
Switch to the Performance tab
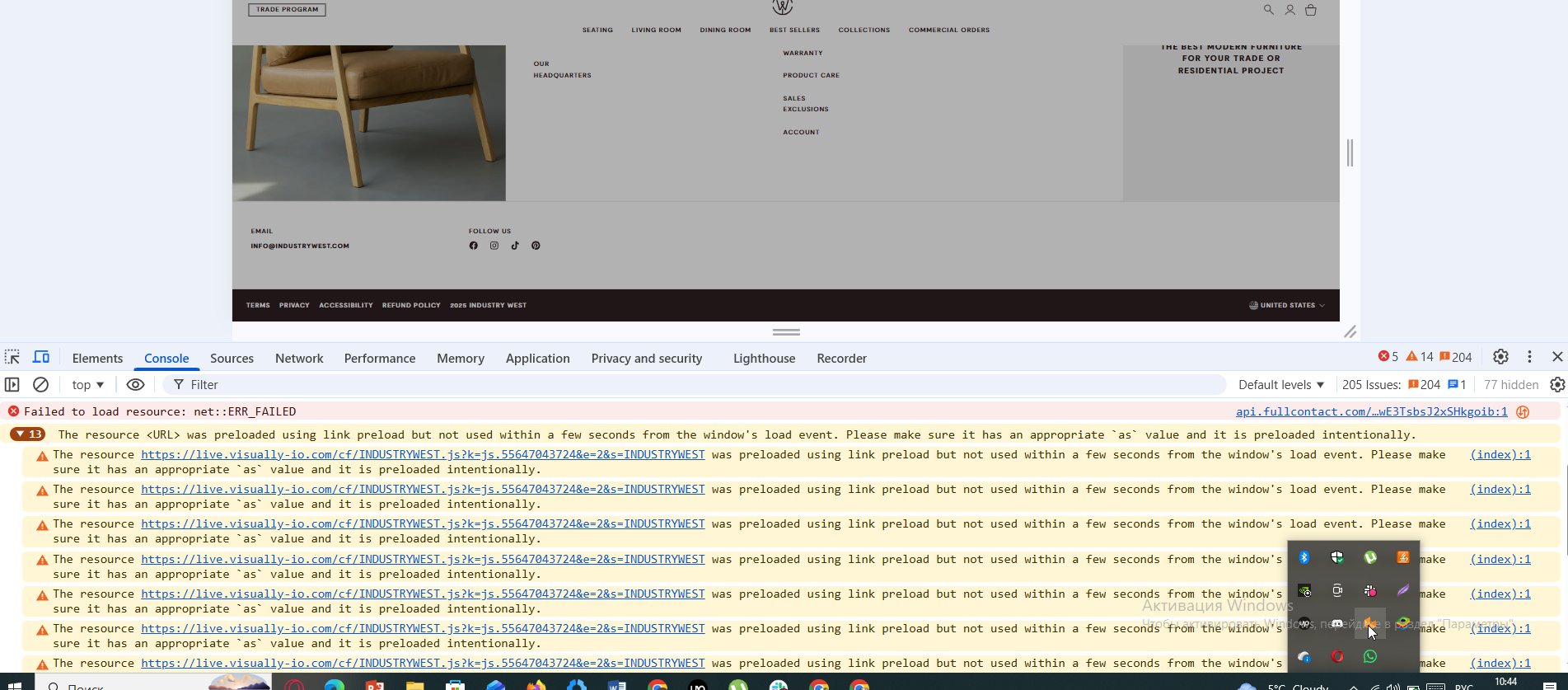(x=380, y=358)
